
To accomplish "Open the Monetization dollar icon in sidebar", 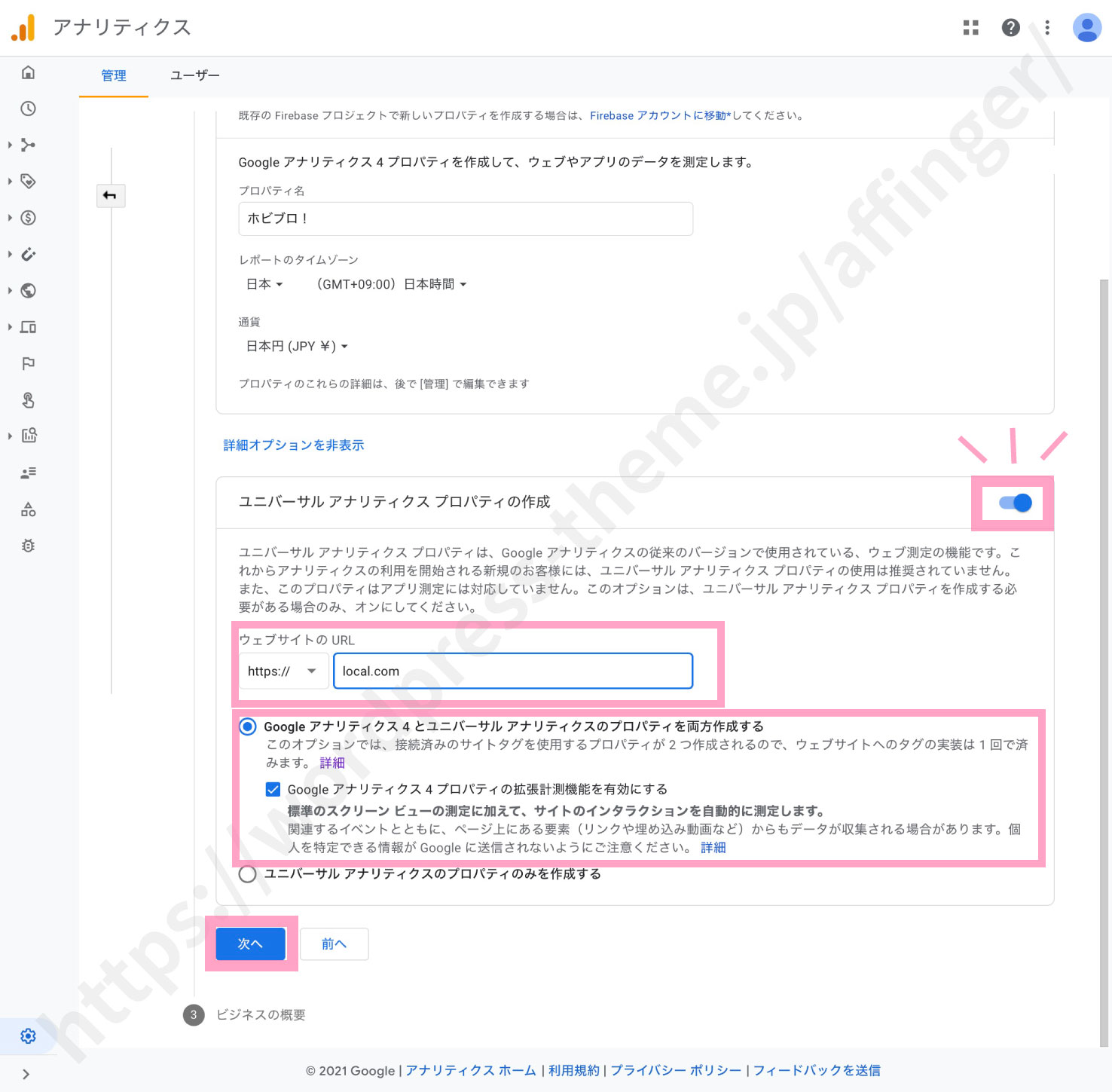I will click(x=28, y=218).
